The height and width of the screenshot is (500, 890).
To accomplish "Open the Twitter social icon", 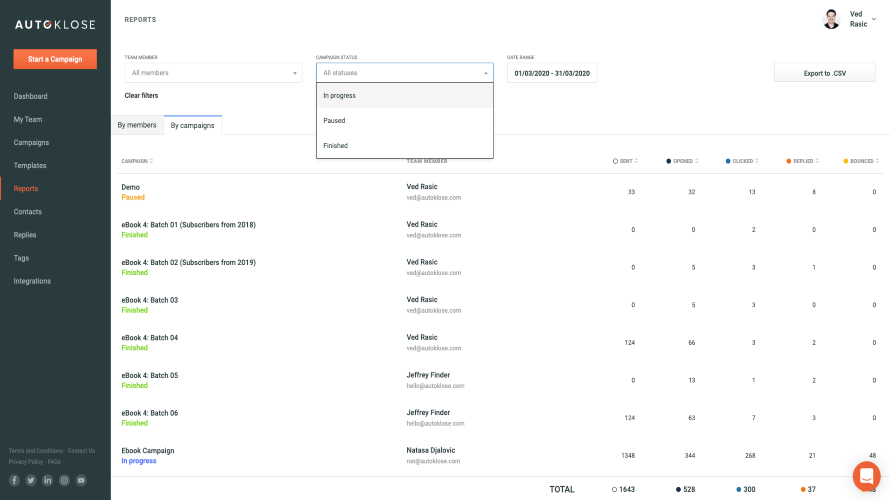I will [31, 480].
